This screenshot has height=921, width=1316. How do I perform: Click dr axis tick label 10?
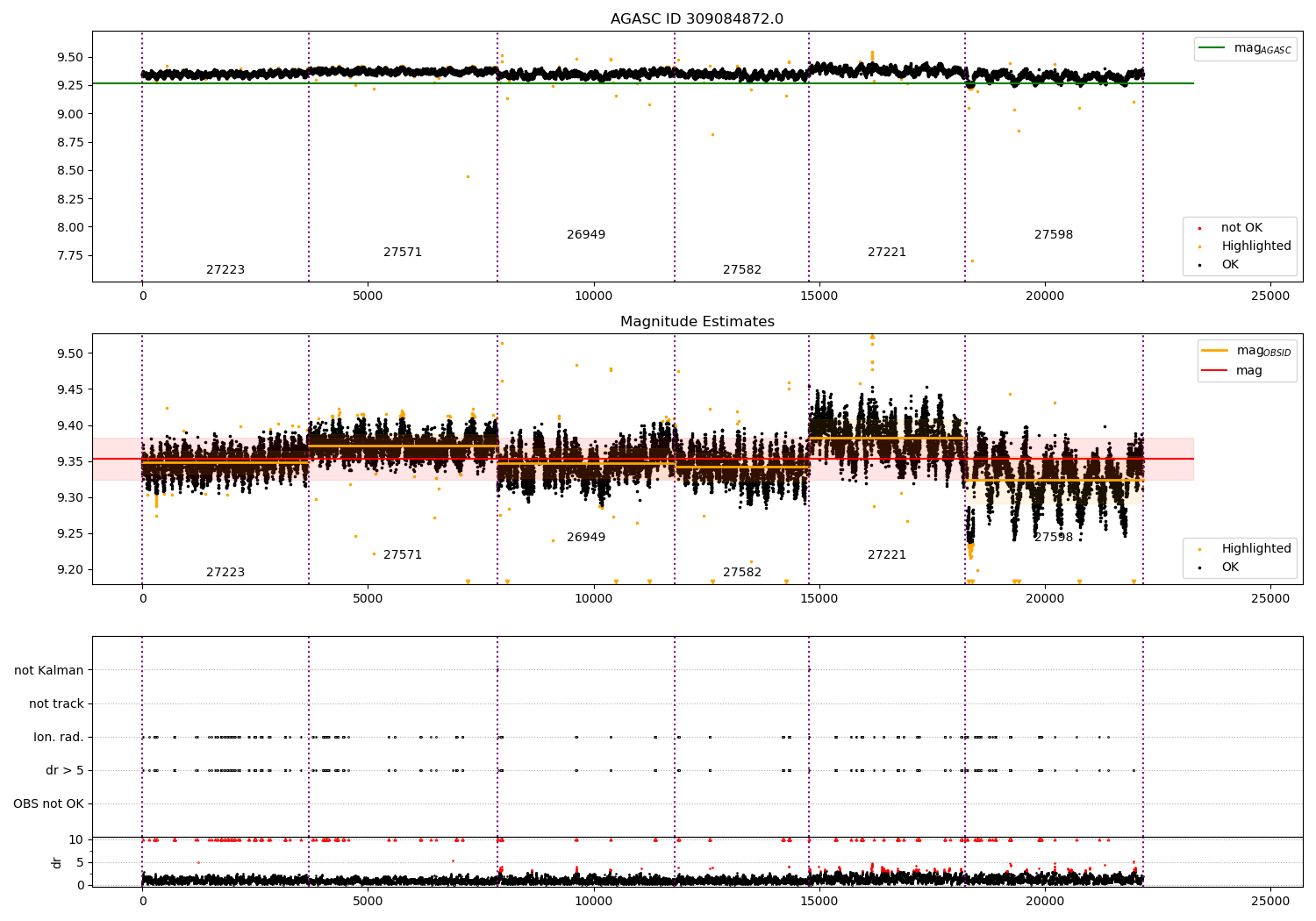(x=76, y=840)
